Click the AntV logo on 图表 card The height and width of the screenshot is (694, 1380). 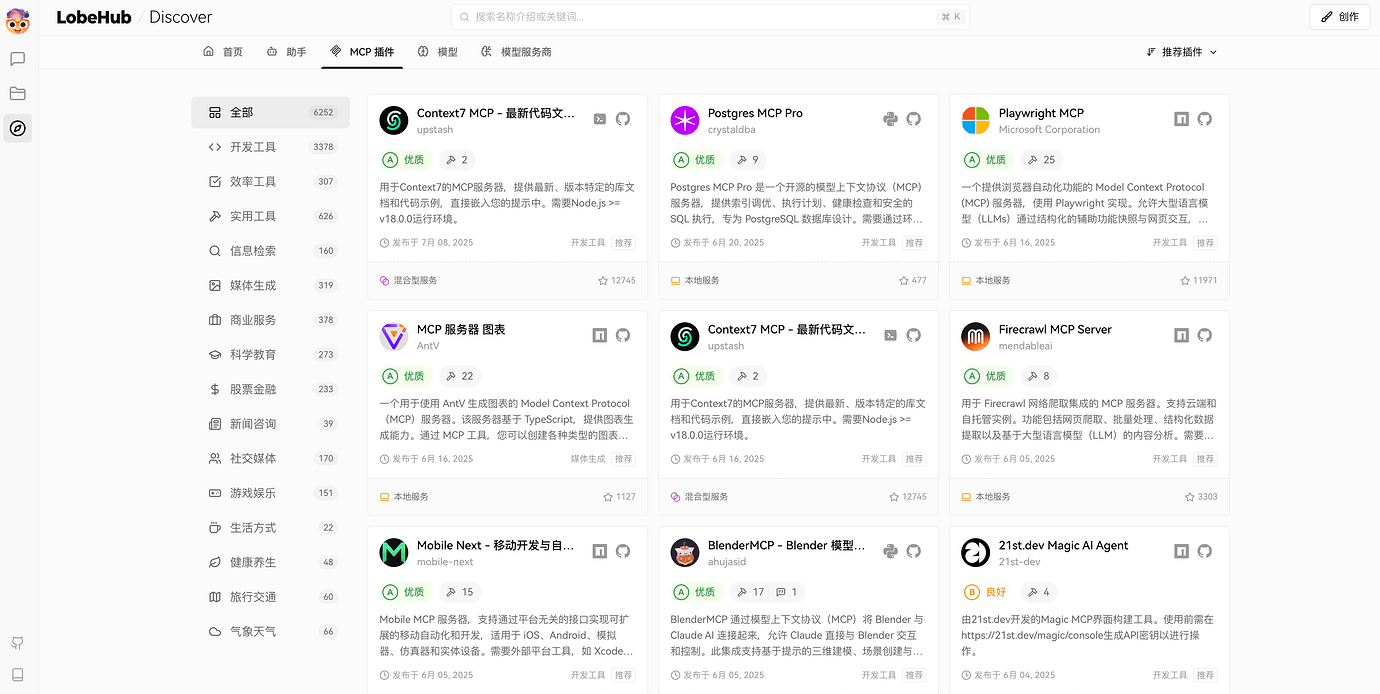(394, 336)
